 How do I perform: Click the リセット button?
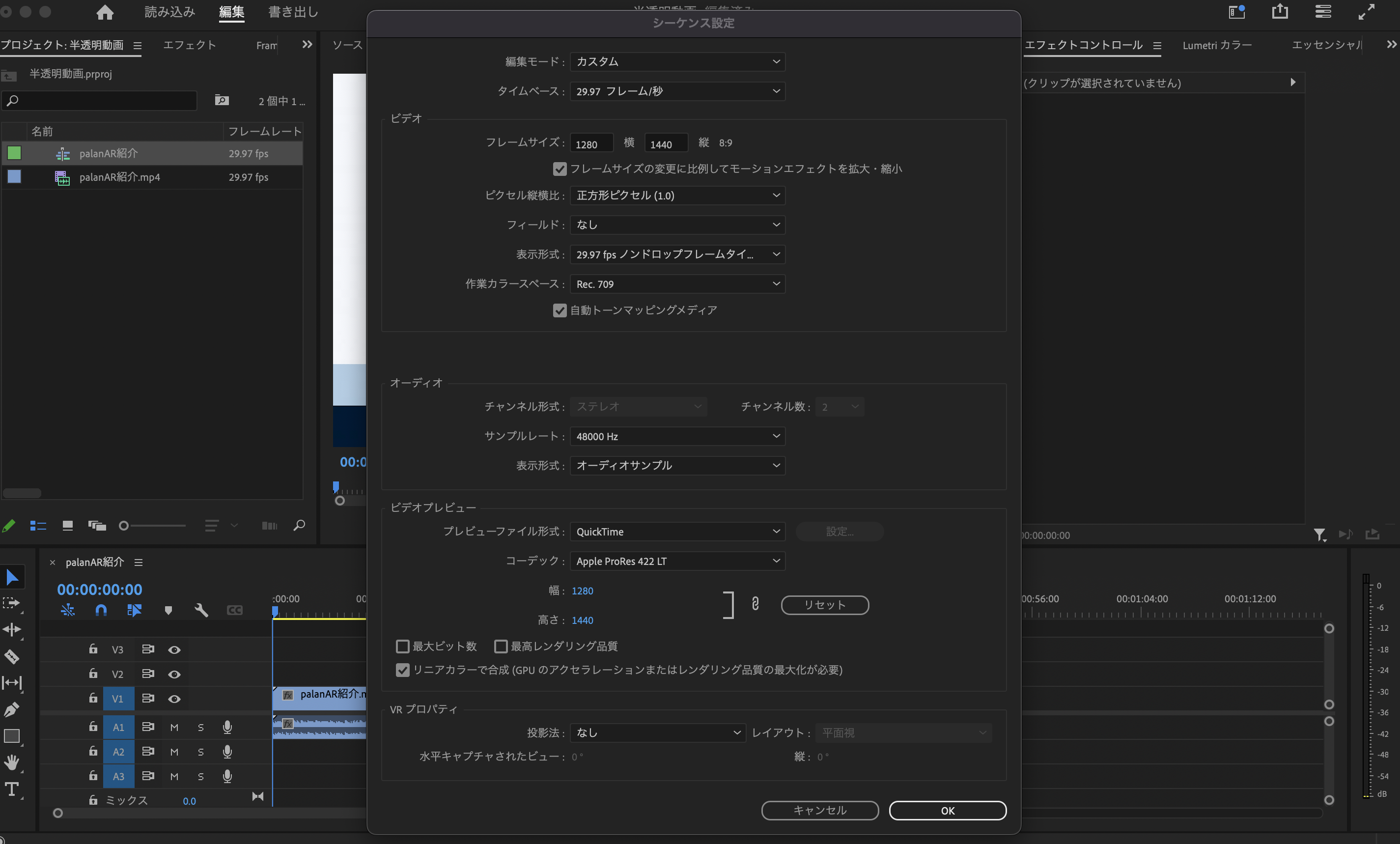tap(825, 605)
